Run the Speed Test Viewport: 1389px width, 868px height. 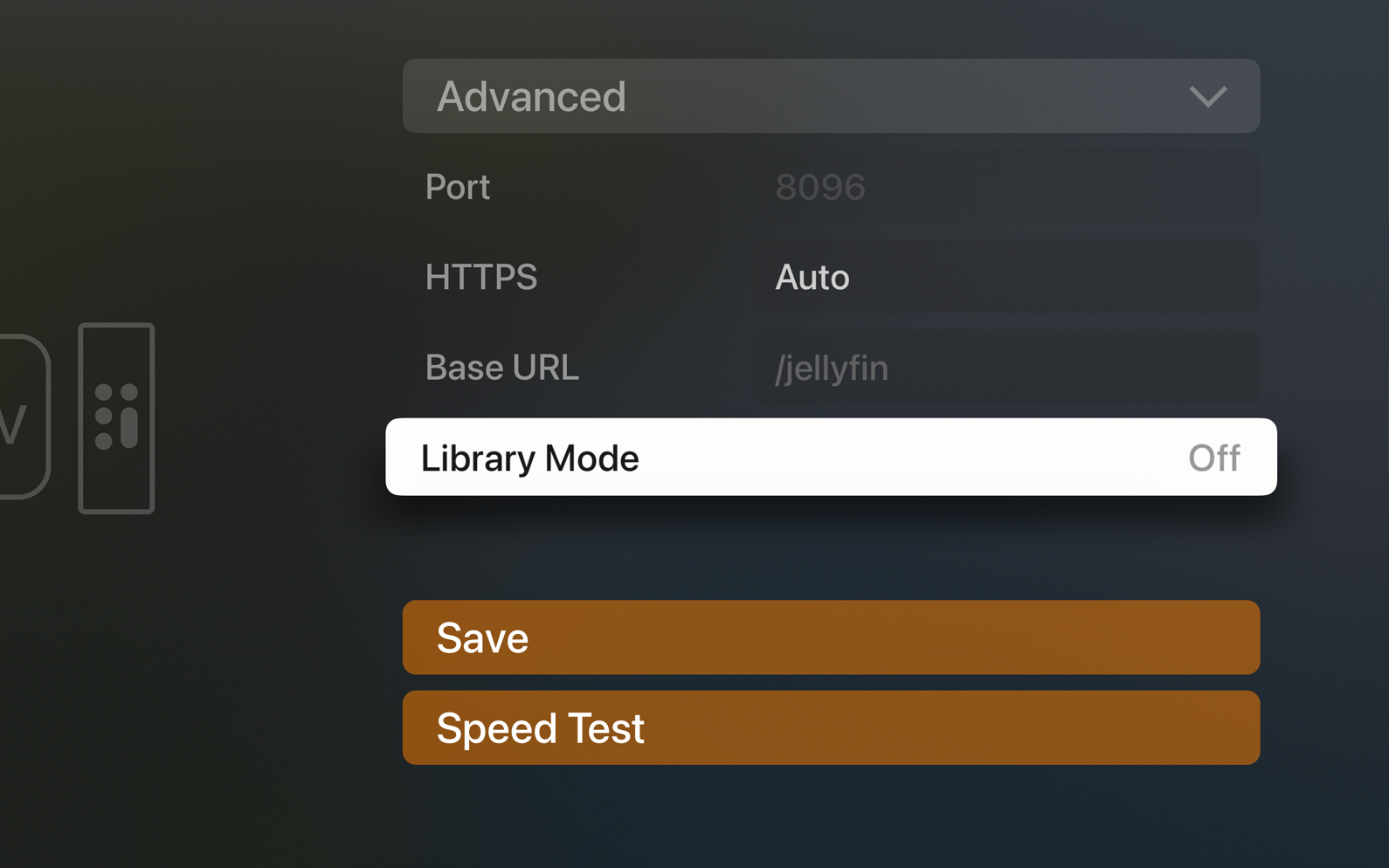click(x=830, y=727)
